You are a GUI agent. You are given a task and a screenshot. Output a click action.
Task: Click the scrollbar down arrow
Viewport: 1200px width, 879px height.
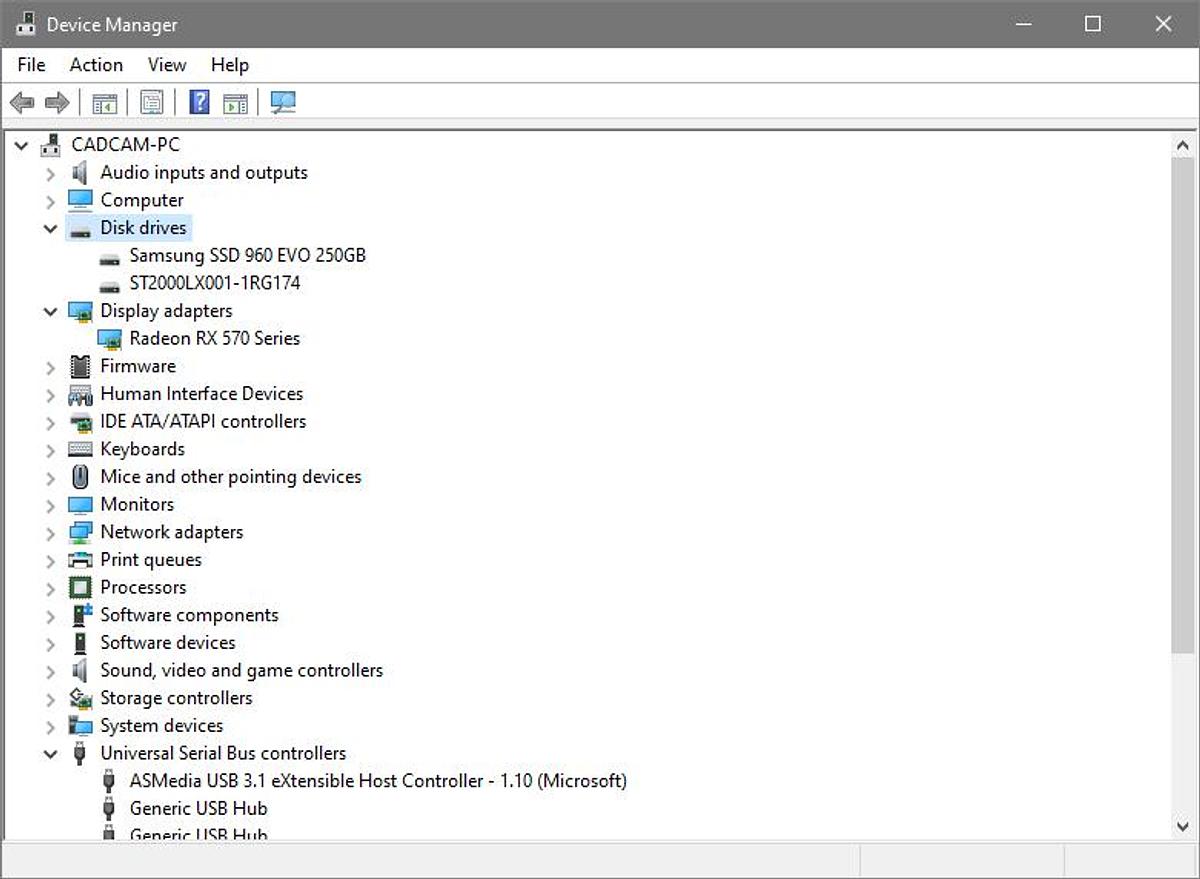pyautogui.click(x=1182, y=826)
